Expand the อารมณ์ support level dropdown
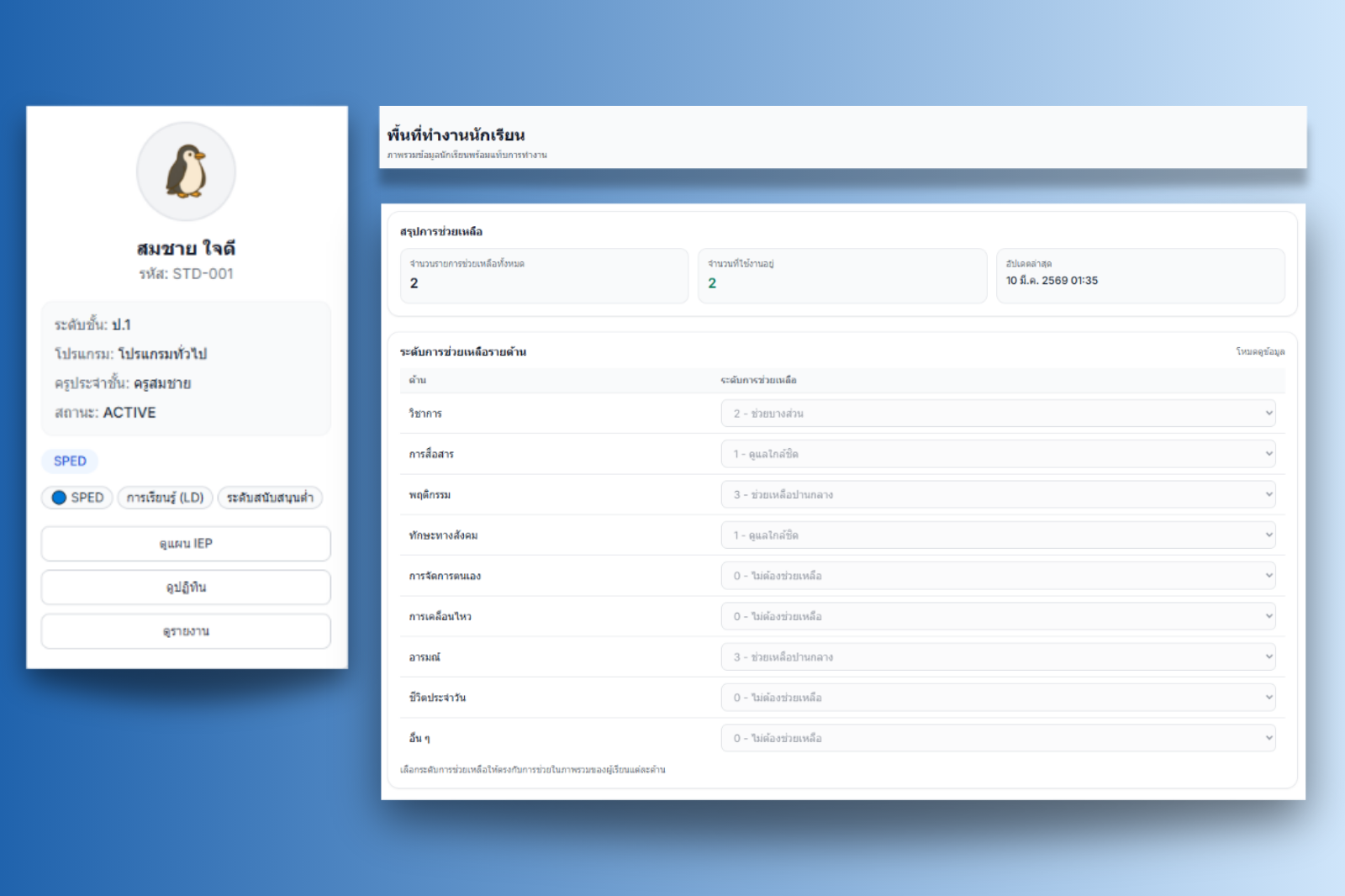Screen dimensions: 1345x896 coord(998,657)
